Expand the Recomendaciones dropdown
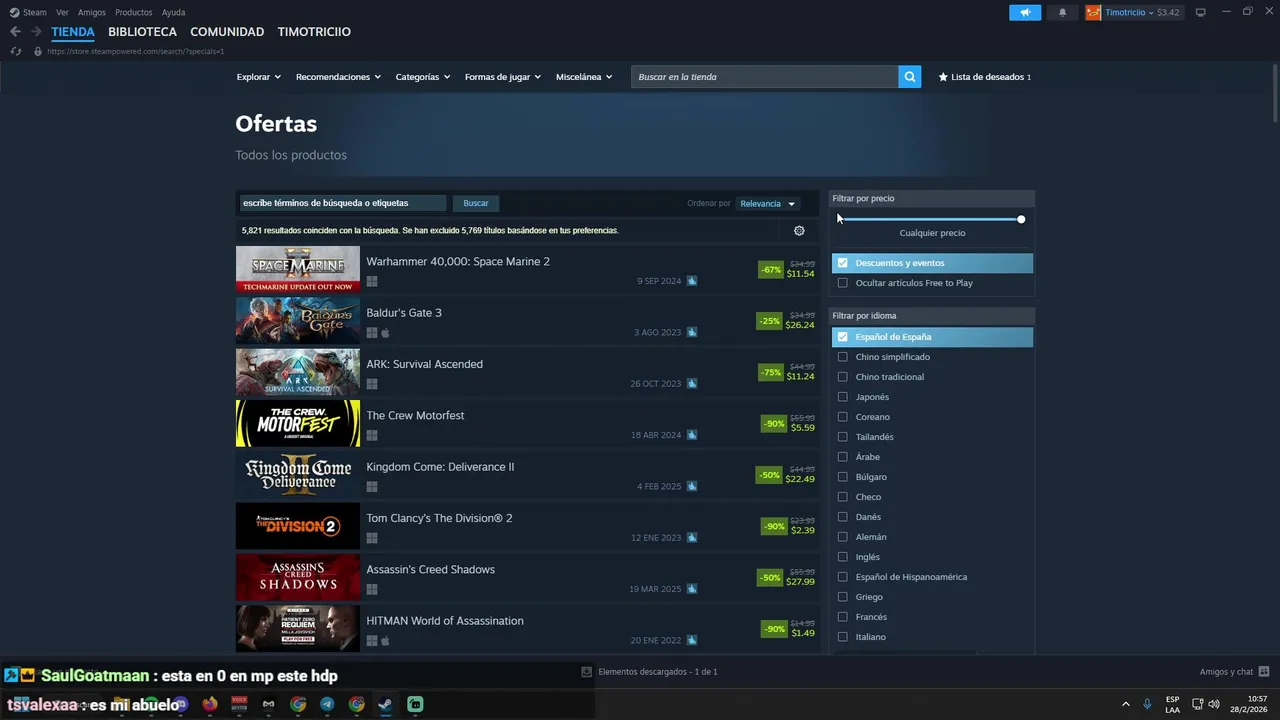 [338, 77]
